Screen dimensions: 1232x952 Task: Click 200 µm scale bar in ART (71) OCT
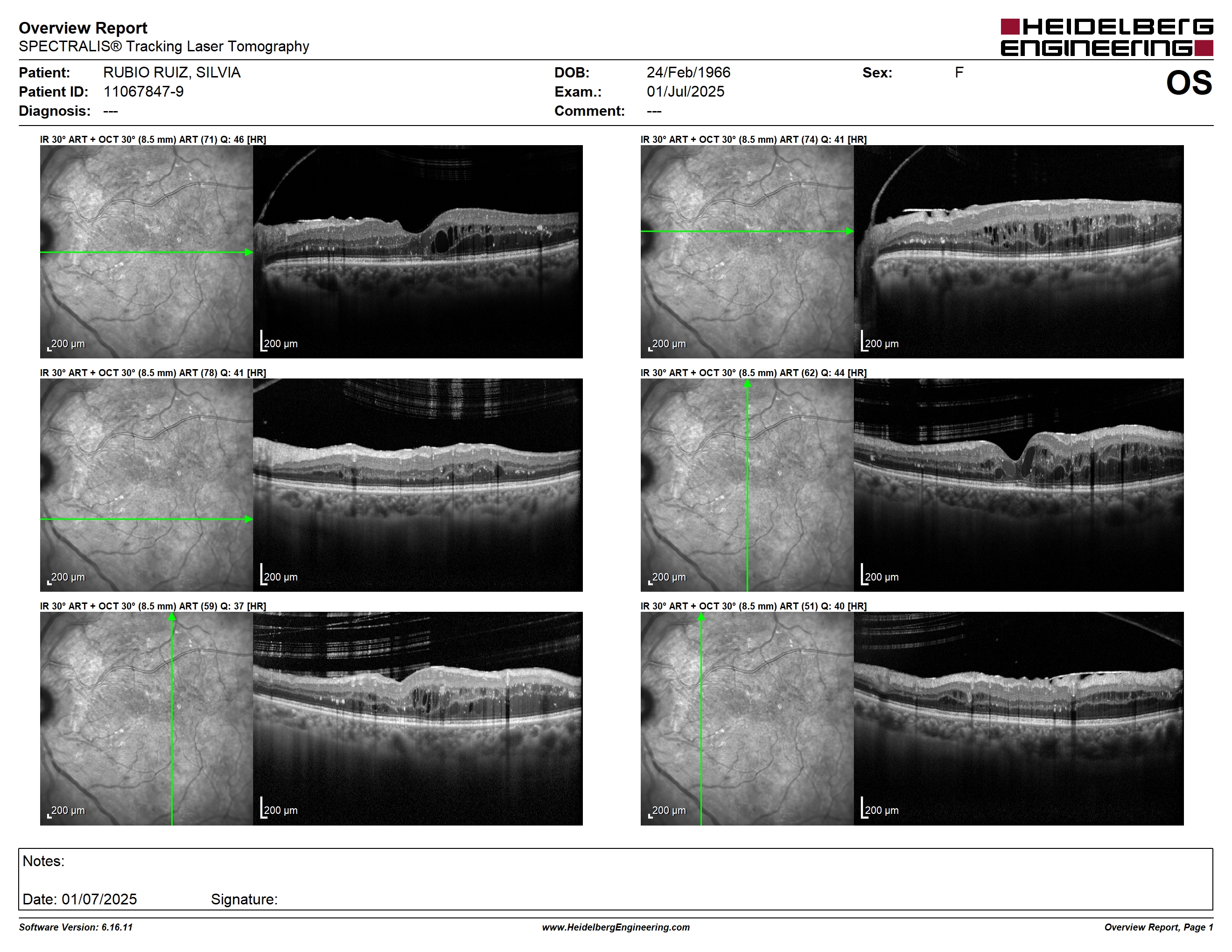[279, 342]
